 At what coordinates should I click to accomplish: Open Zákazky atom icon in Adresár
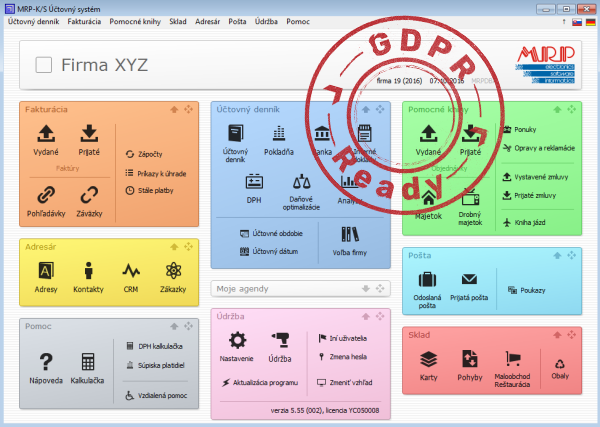tap(172, 273)
